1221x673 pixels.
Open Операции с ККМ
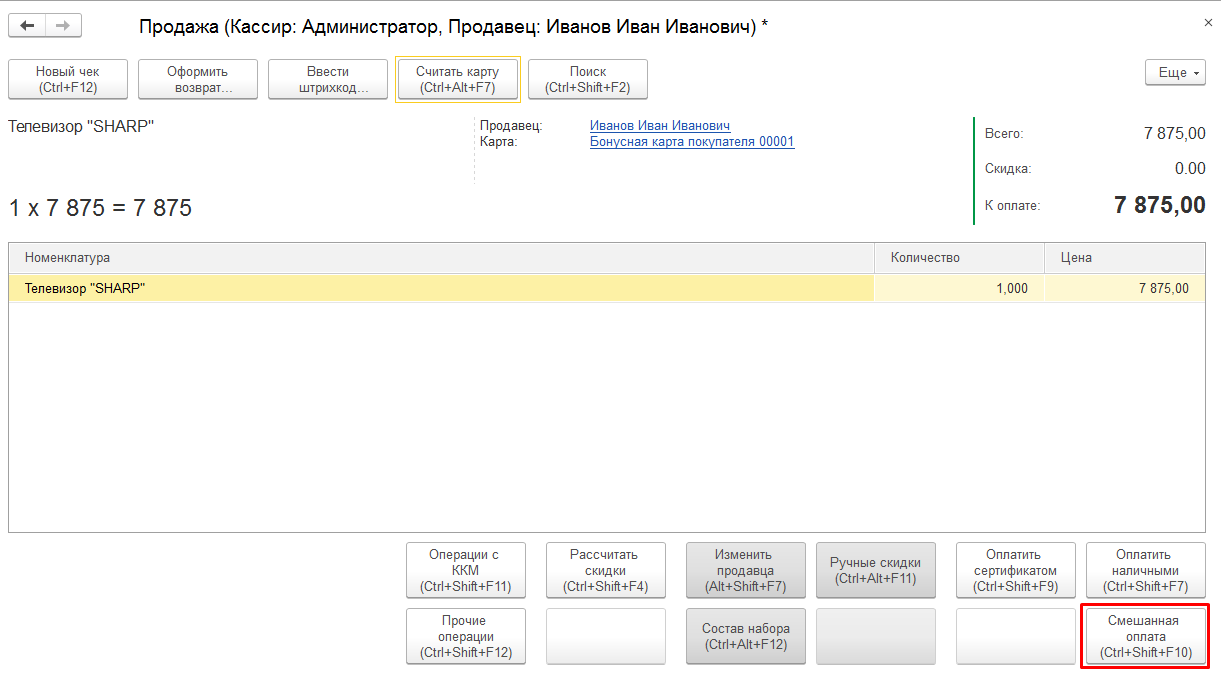tap(466, 571)
